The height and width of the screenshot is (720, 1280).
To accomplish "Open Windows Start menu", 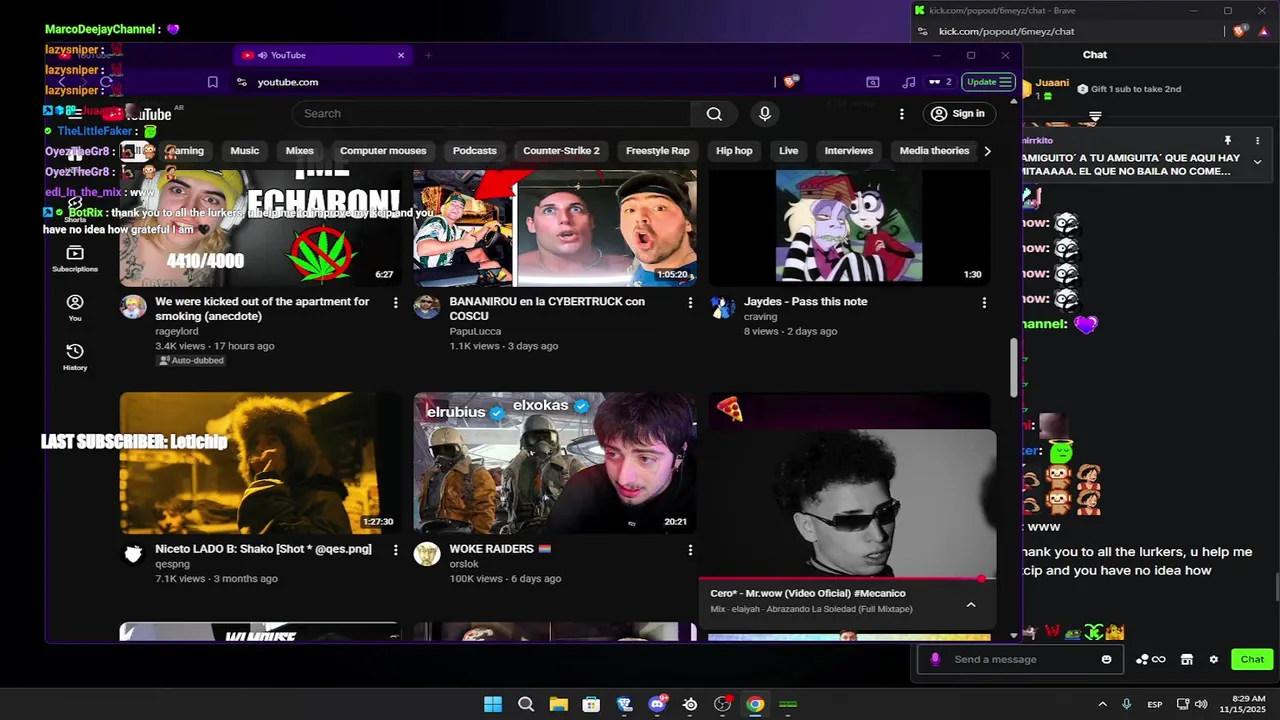I will [493, 704].
